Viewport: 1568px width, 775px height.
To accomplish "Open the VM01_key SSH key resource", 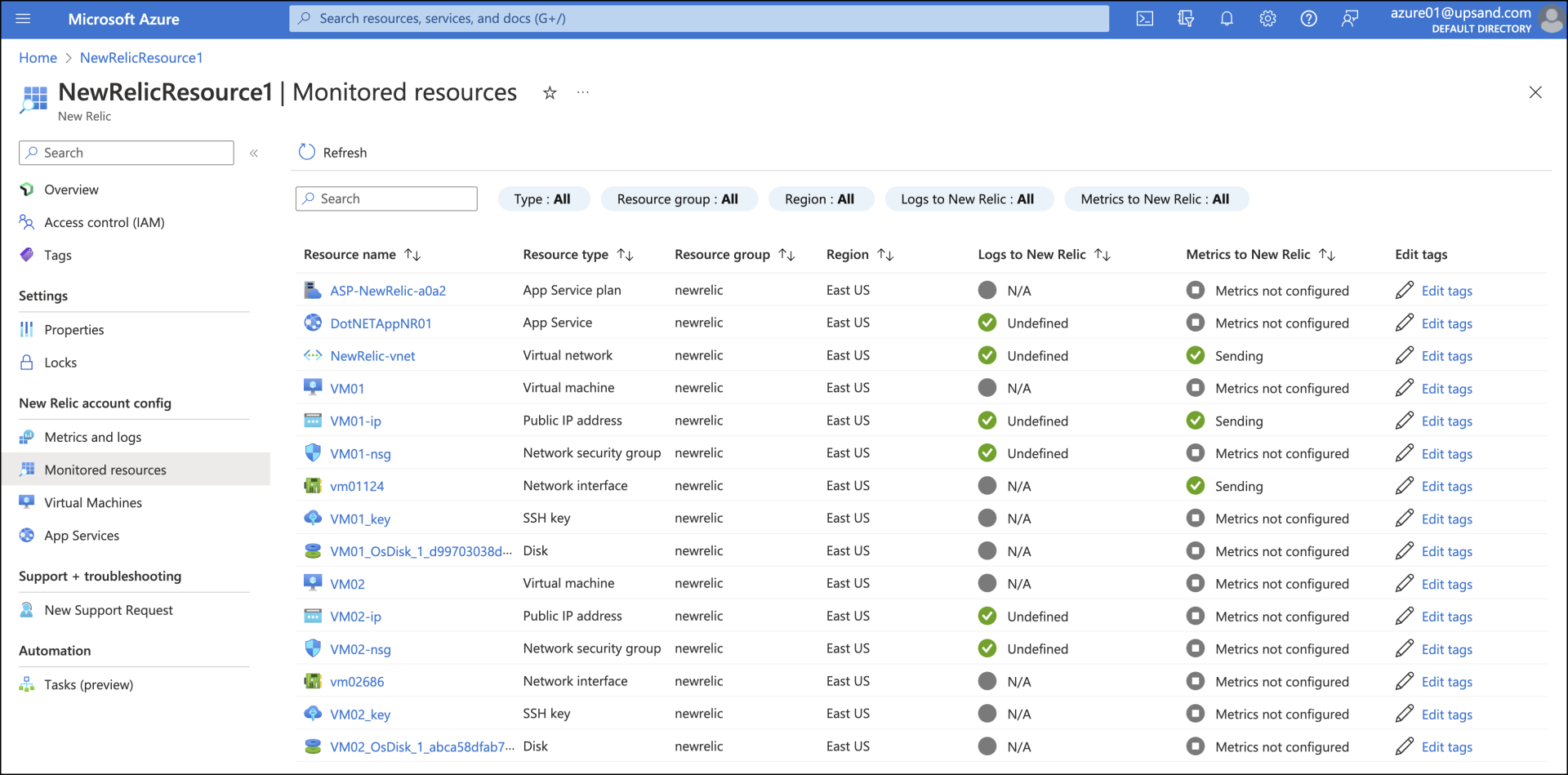I will pos(360,518).
